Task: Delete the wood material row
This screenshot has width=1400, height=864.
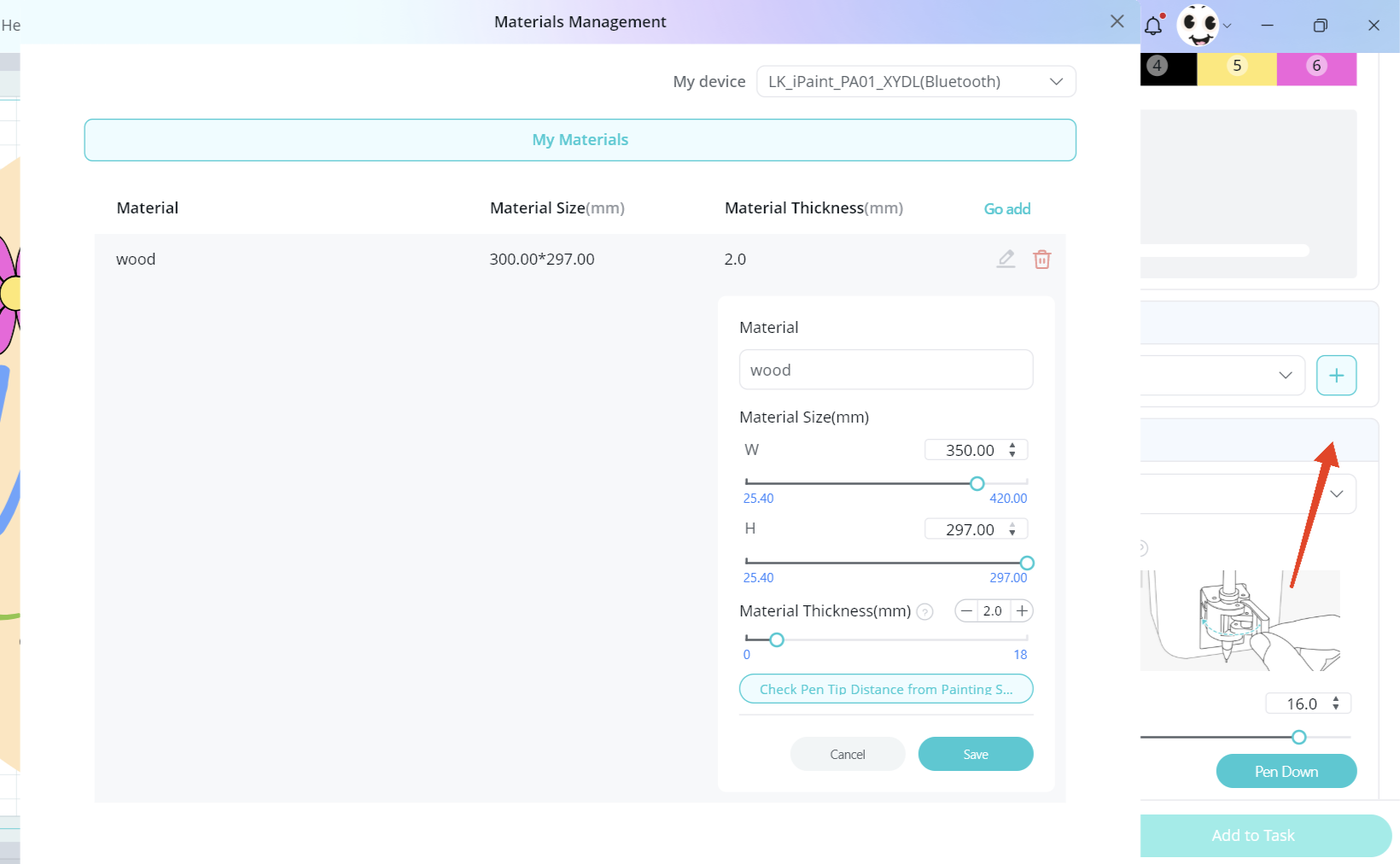Action: [x=1042, y=259]
